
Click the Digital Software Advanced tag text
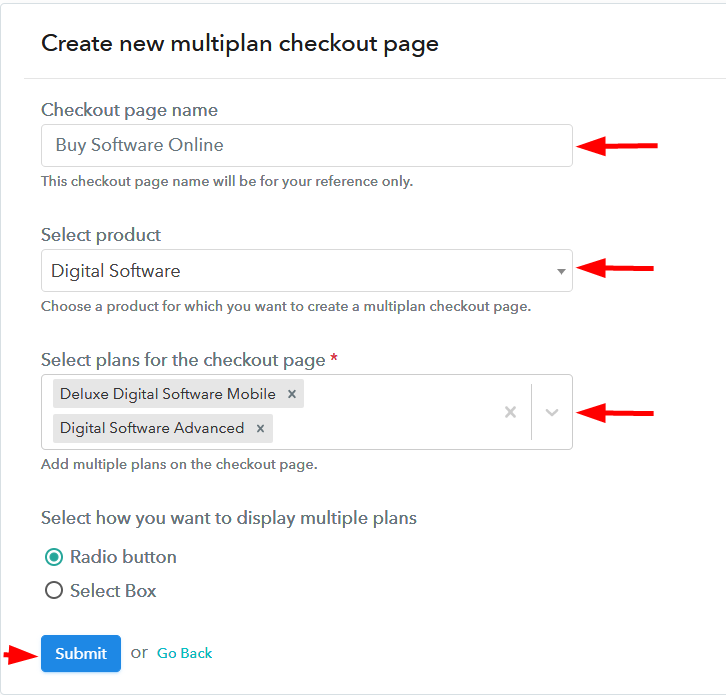152,428
